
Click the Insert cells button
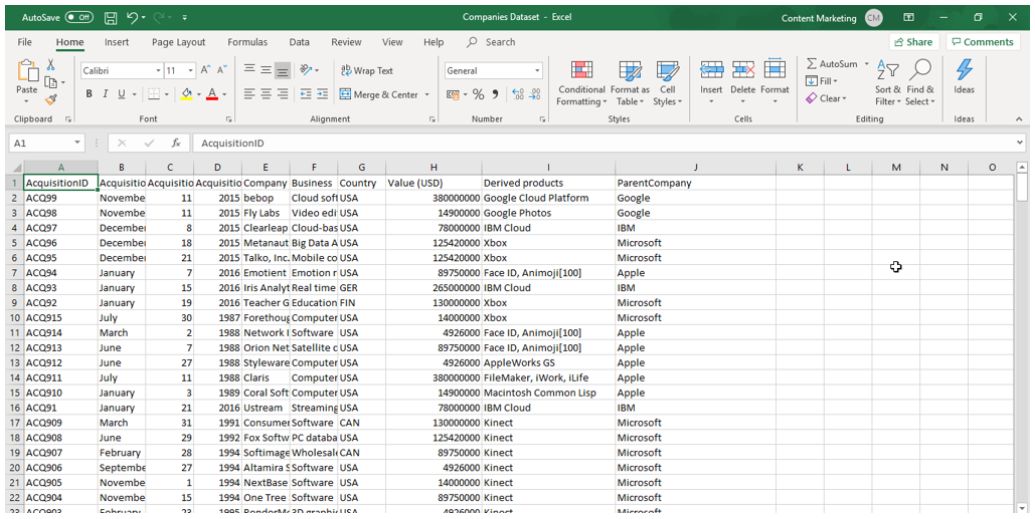tap(711, 83)
